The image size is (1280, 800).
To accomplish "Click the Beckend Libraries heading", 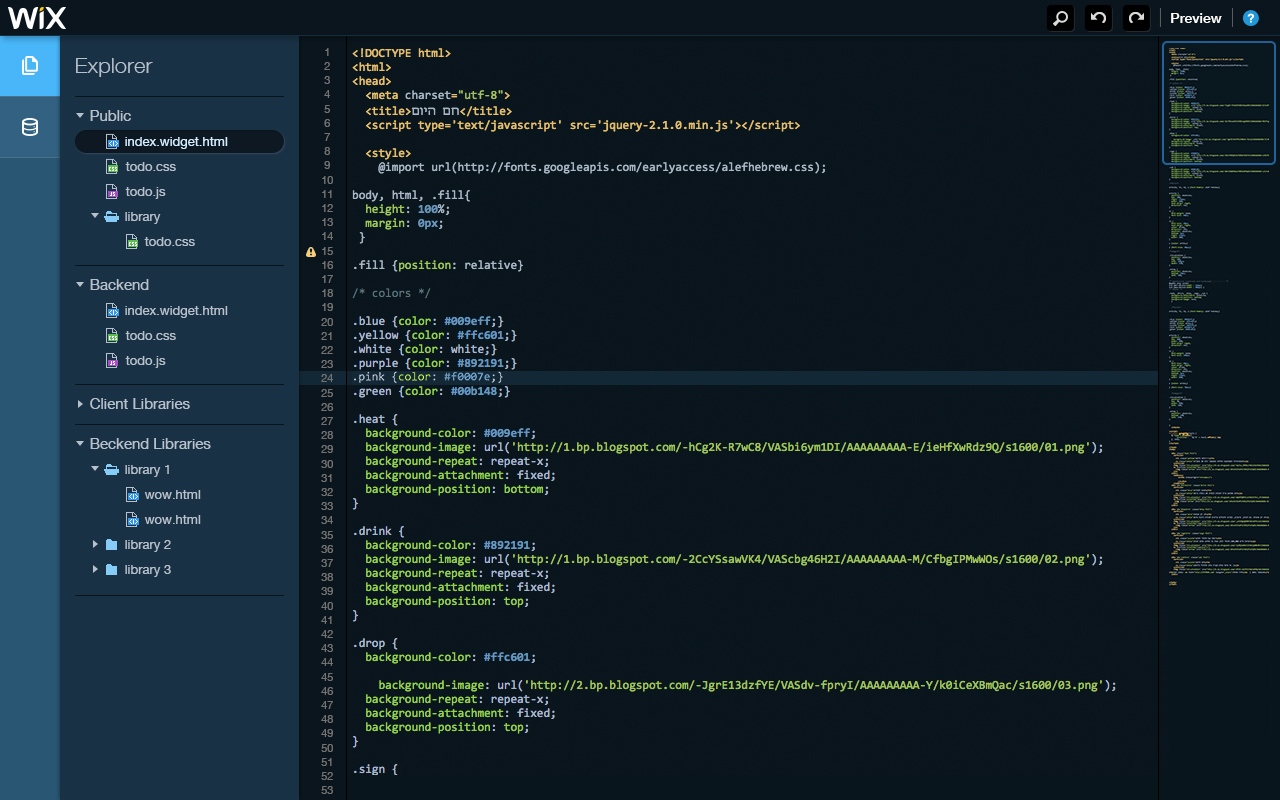I will [x=150, y=444].
